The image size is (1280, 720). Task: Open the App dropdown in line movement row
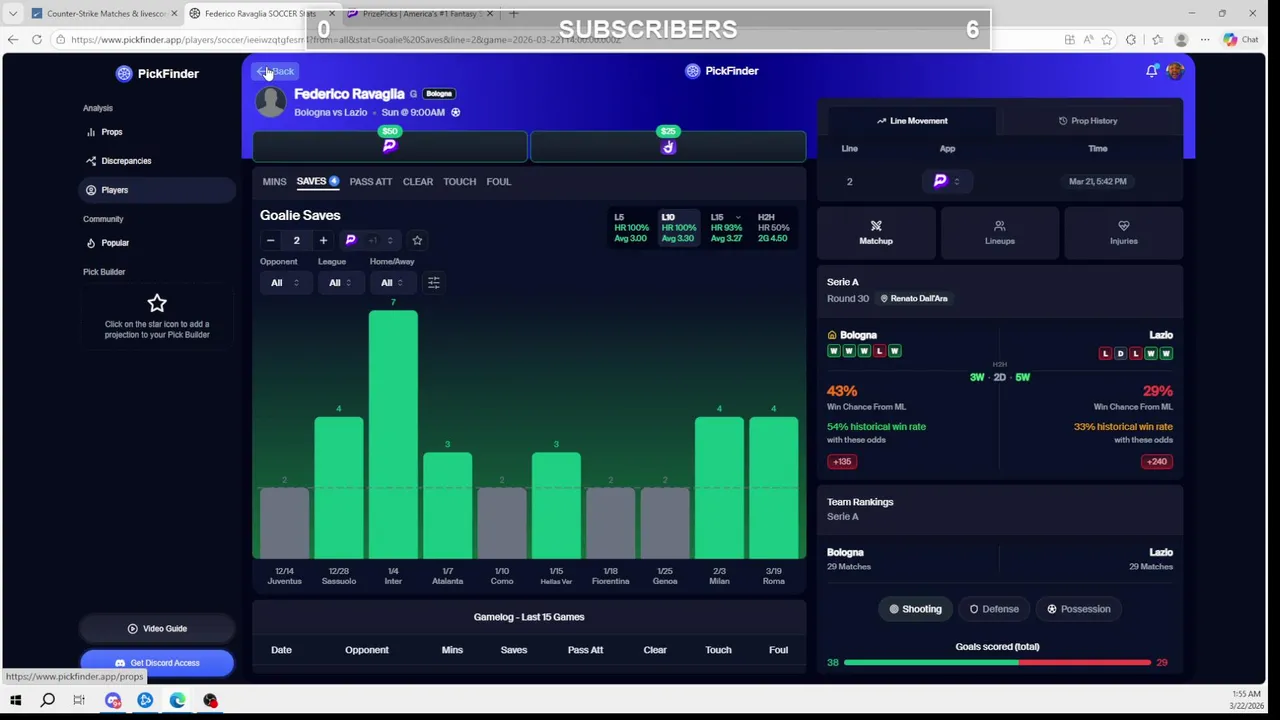click(x=947, y=181)
